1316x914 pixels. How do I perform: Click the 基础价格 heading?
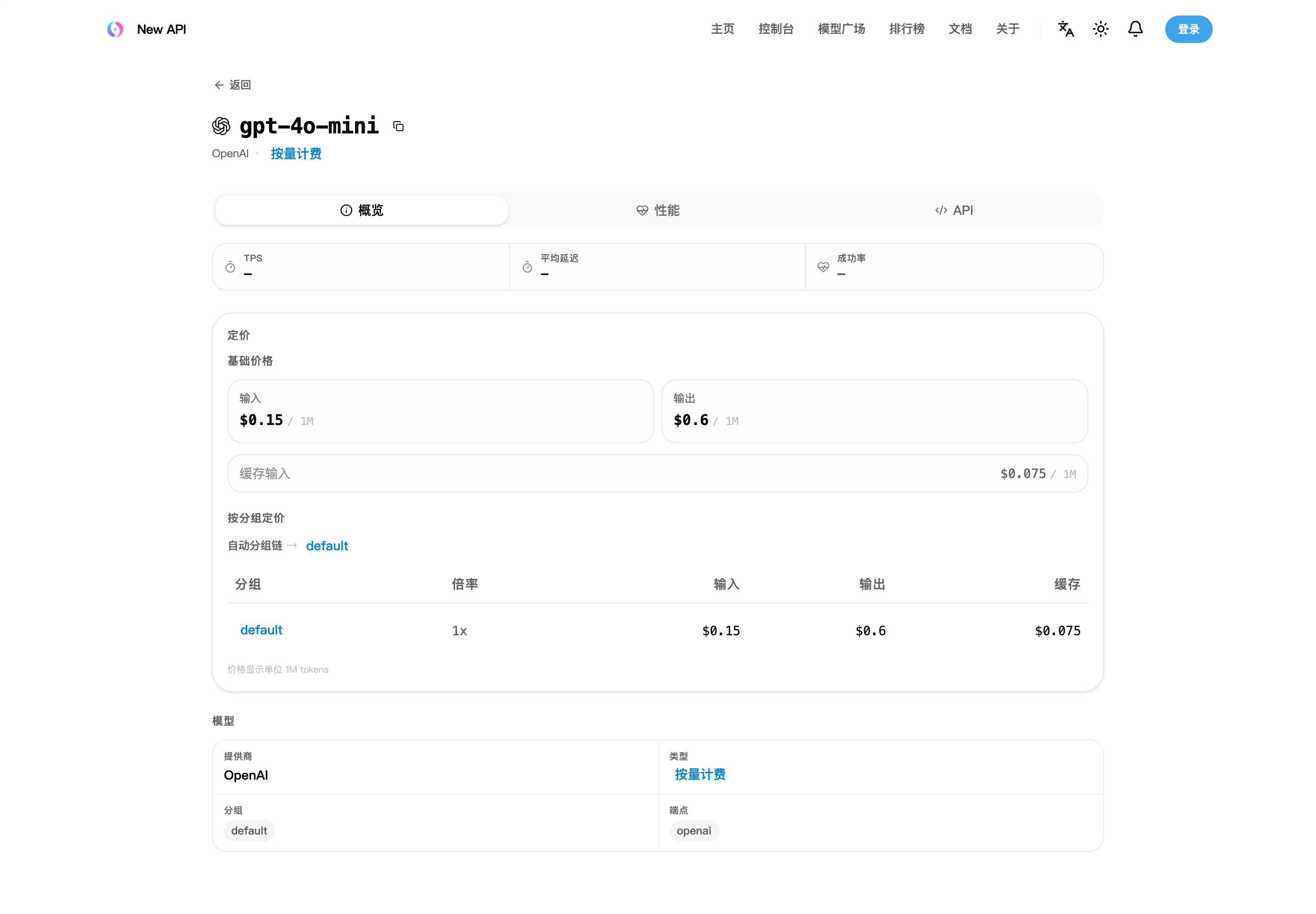pyautogui.click(x=250, y=361)
